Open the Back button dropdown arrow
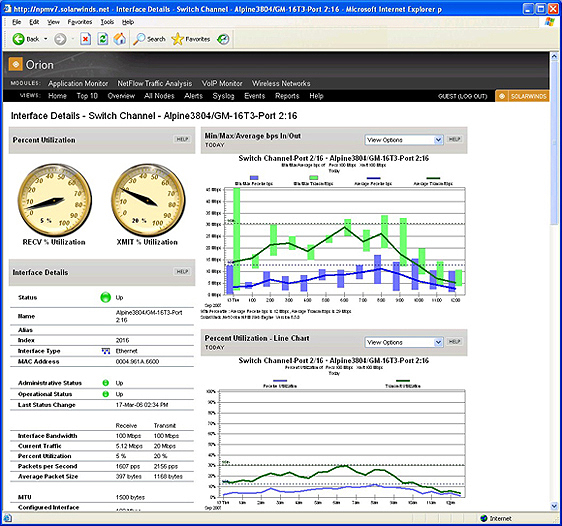 tap(46, 39)
